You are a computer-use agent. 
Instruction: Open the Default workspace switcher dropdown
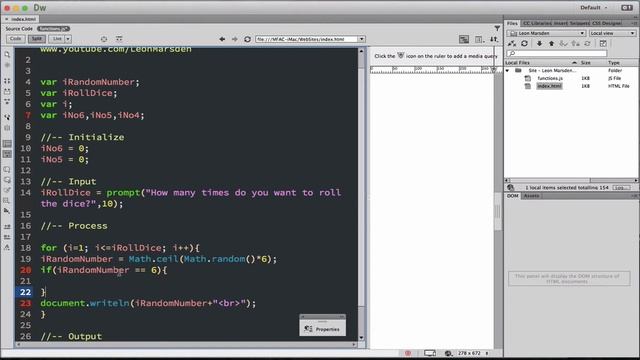coord(593,8)
